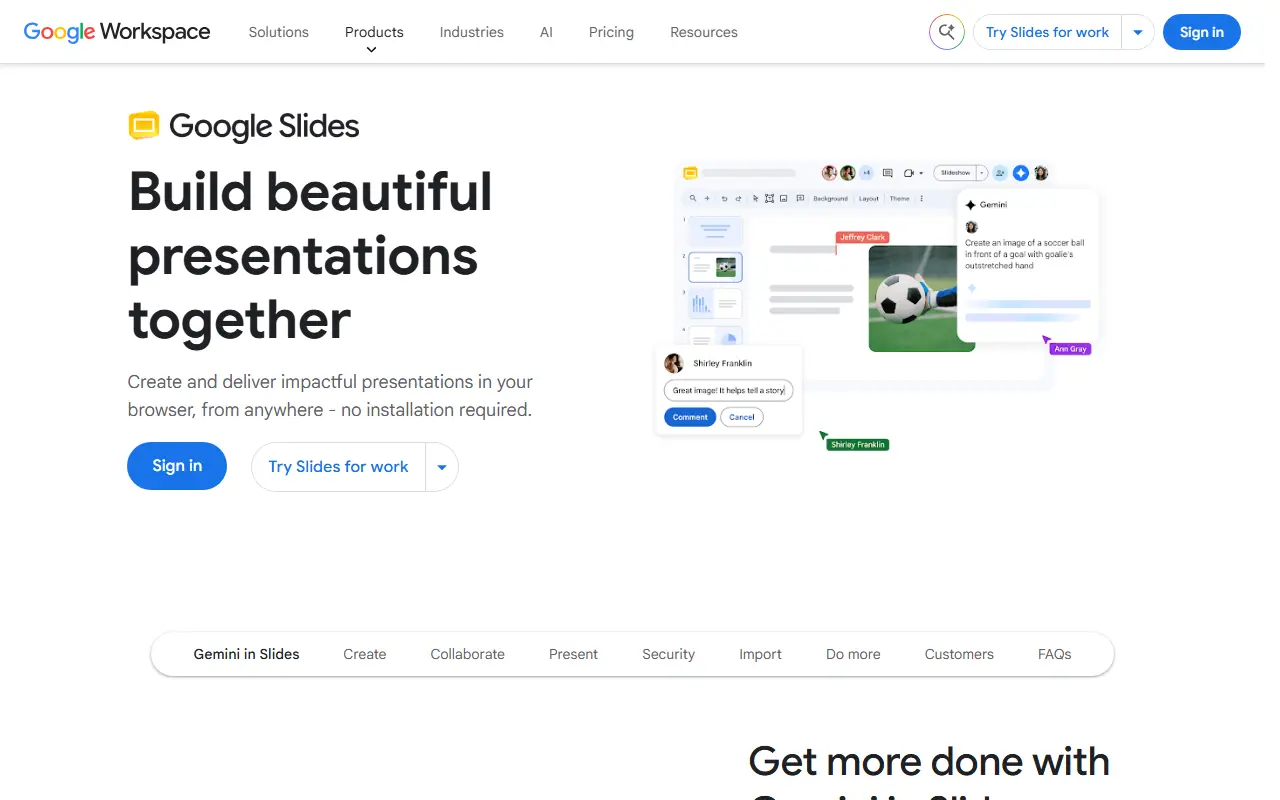
Task: Click the 'Build beautiful presentations together' heading
Action: click(x=311, y=256)
